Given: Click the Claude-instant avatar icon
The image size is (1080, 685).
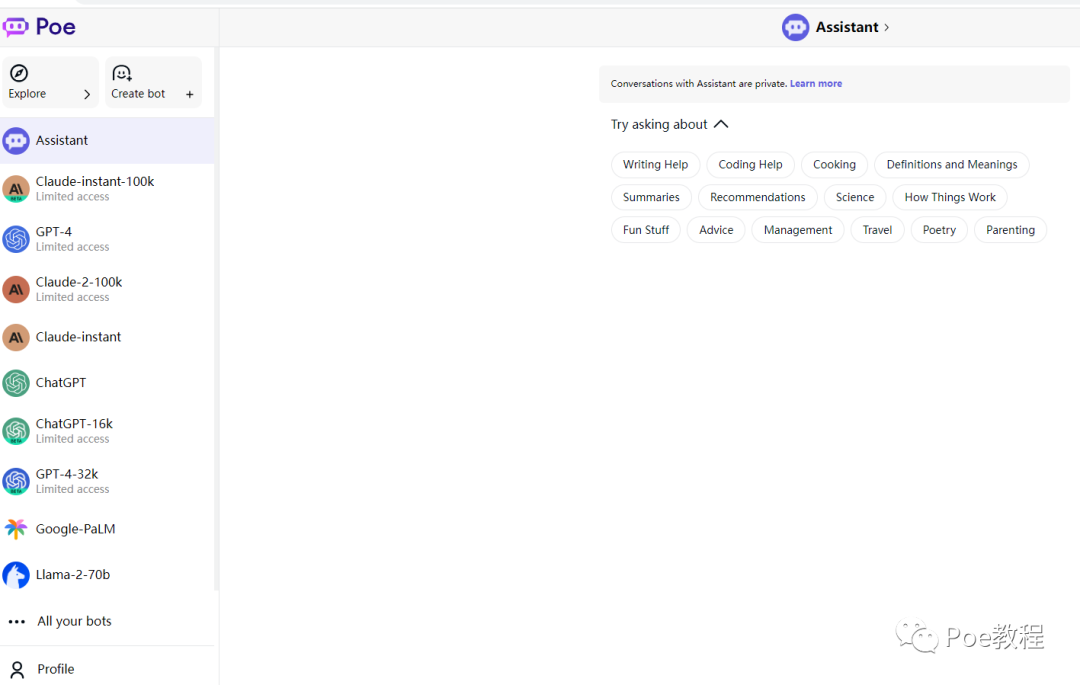Looking at the screenshot, I should point(16,337).
